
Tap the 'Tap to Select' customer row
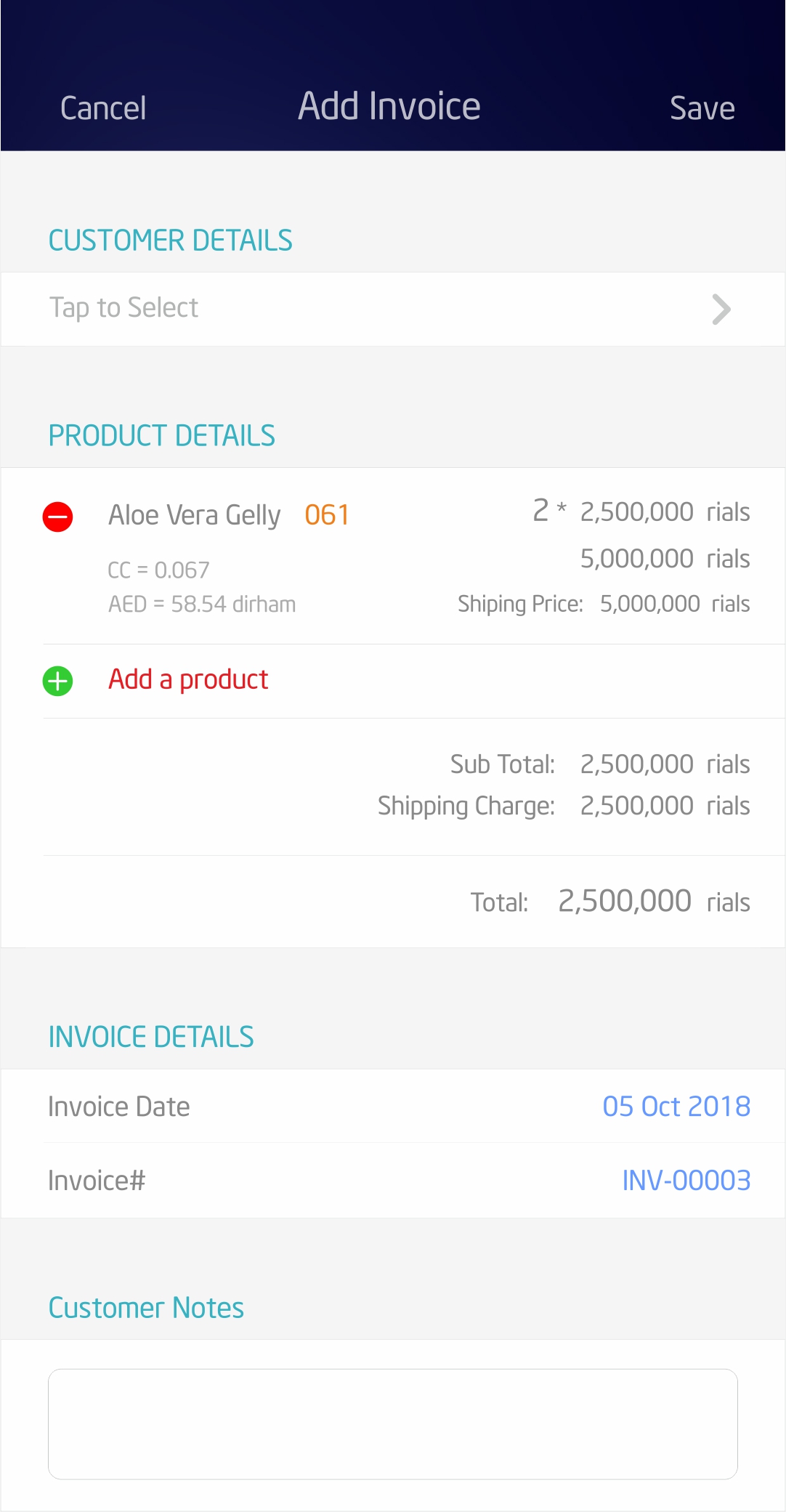pyautogui.click(x=393, y=309)
